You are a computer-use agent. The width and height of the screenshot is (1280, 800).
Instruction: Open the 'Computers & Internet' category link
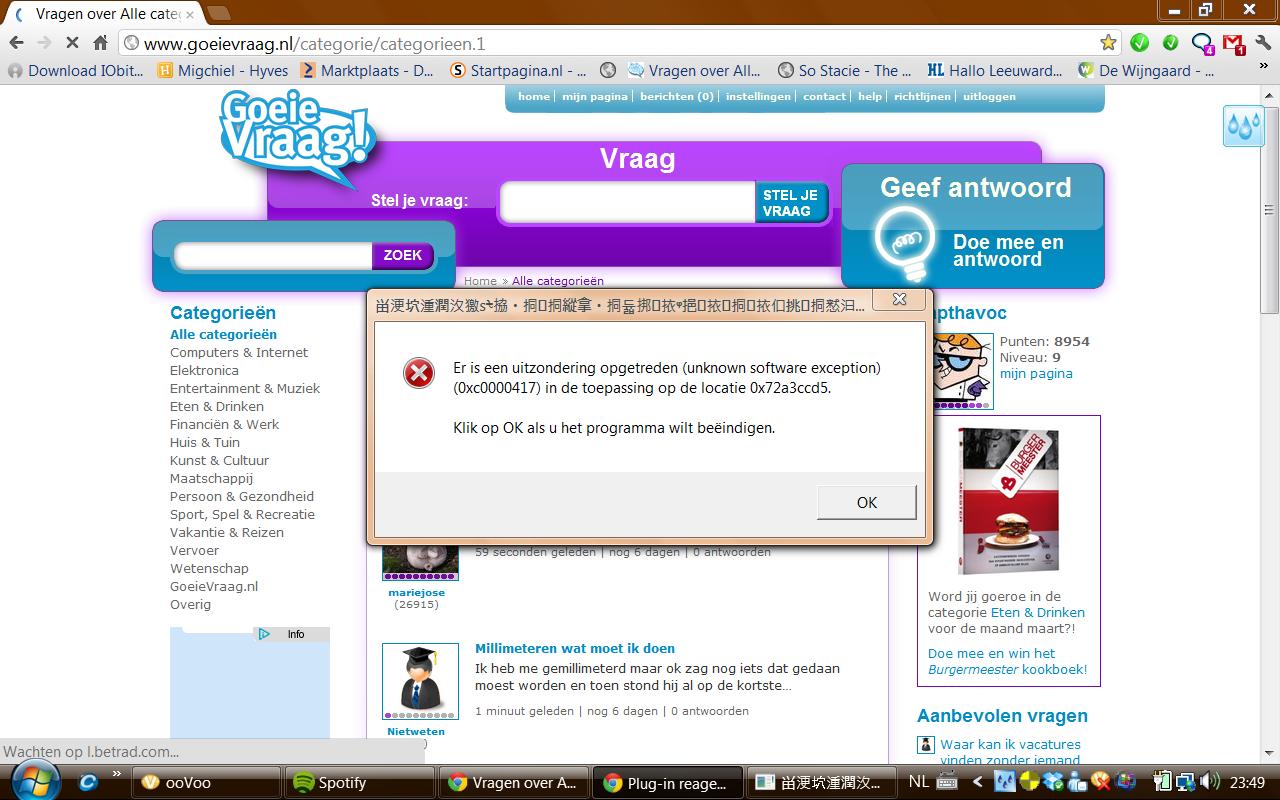coord(239,353)
